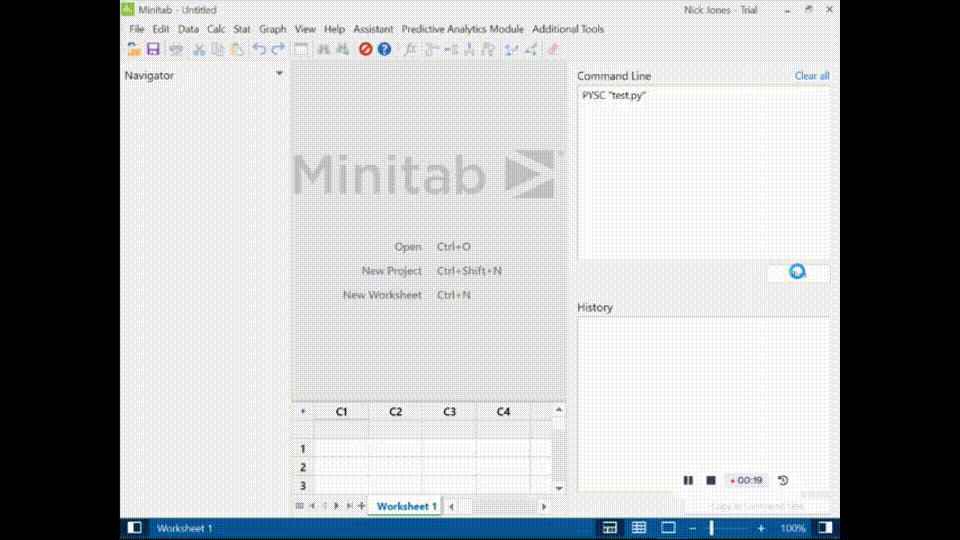This screenshot has width=960, height=540.
Task: Open the Assistant menu
Action: click(x=373, y=29)
